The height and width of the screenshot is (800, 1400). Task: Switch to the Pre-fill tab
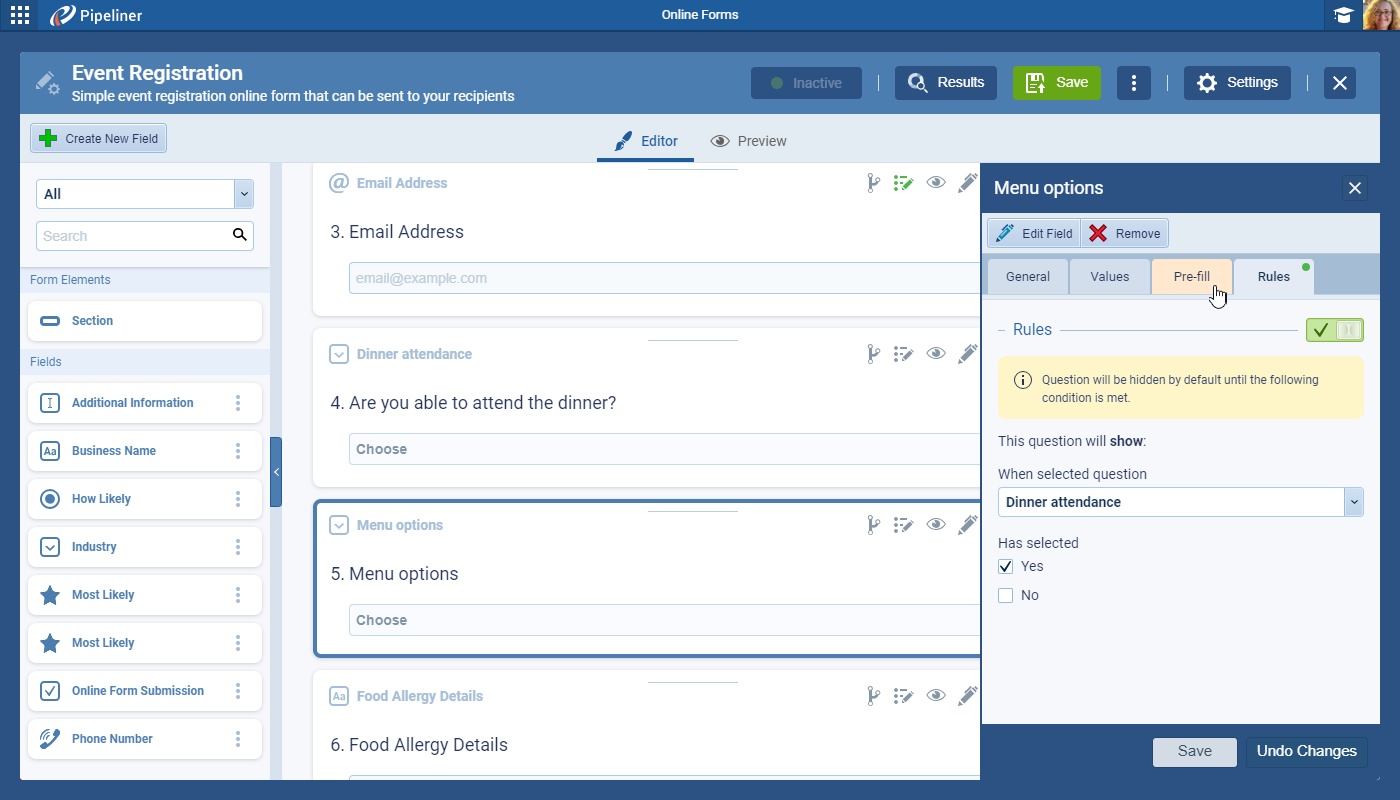(x=1191, y=277)
